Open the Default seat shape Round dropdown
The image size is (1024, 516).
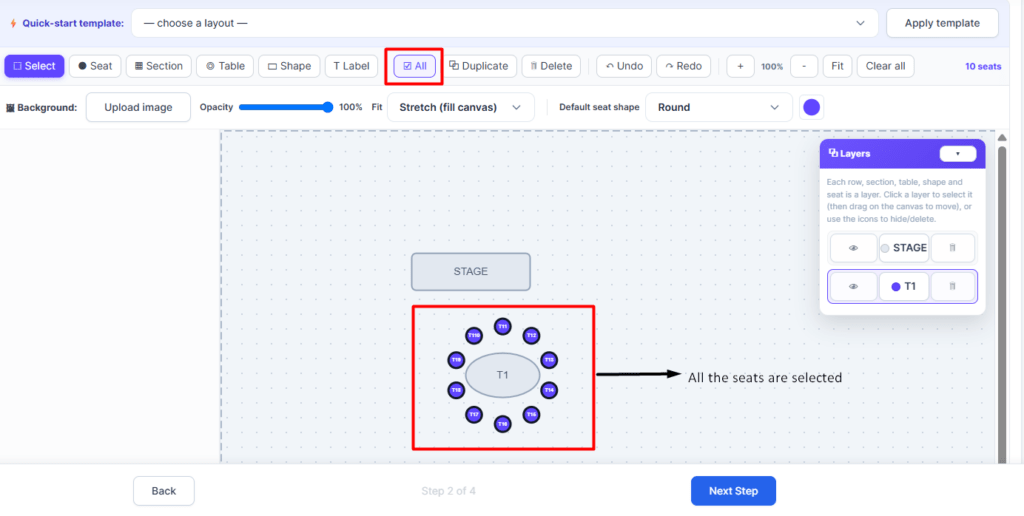[718, 107]
